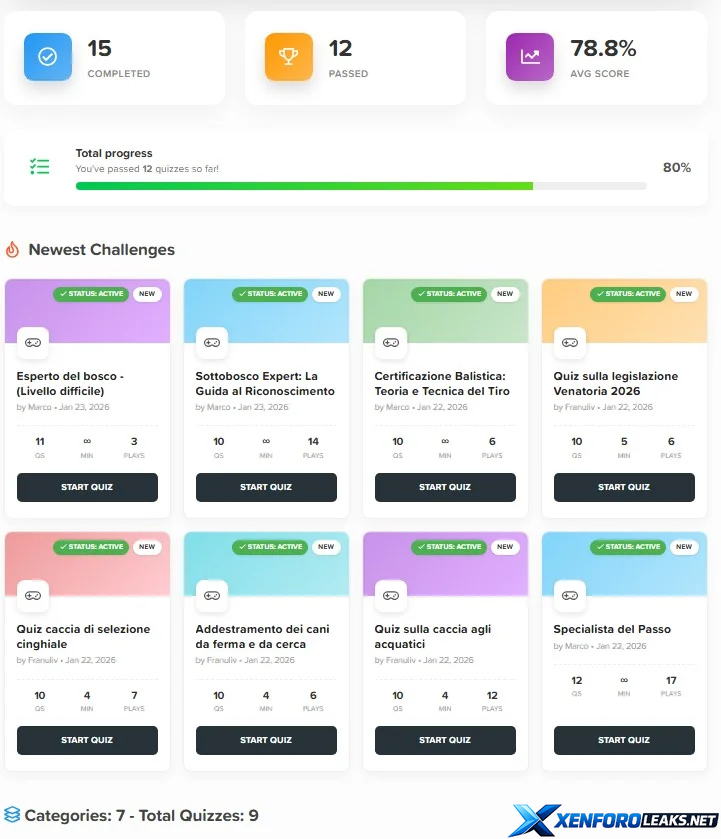This screenshot has width=721, height=839.
Task: Click the purple Avg Score chart icon
Action: click(530, 57)
